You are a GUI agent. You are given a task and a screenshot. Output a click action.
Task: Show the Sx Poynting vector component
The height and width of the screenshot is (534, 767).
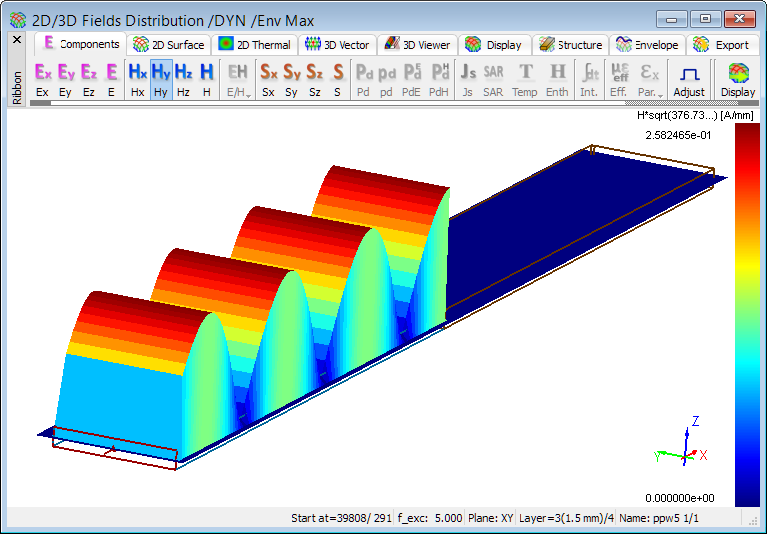(x=269, y=79)
